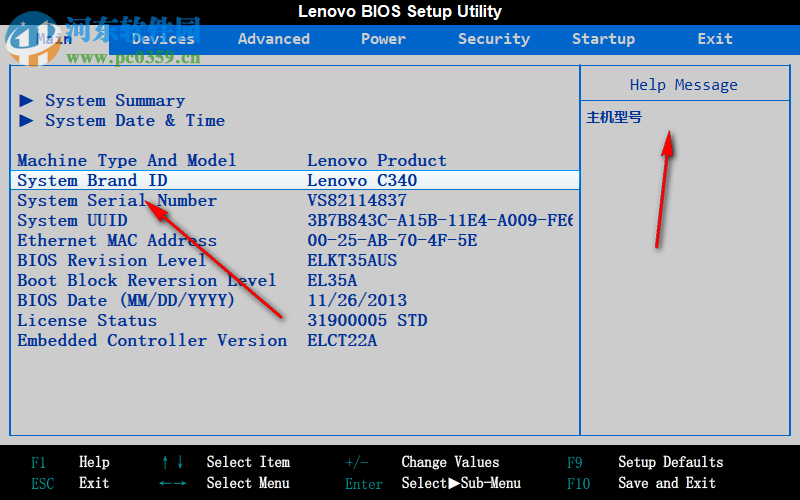800x500 pixels.
Task: Click the ELKT35AUS BIOS revision value
Action: [352, 260]
